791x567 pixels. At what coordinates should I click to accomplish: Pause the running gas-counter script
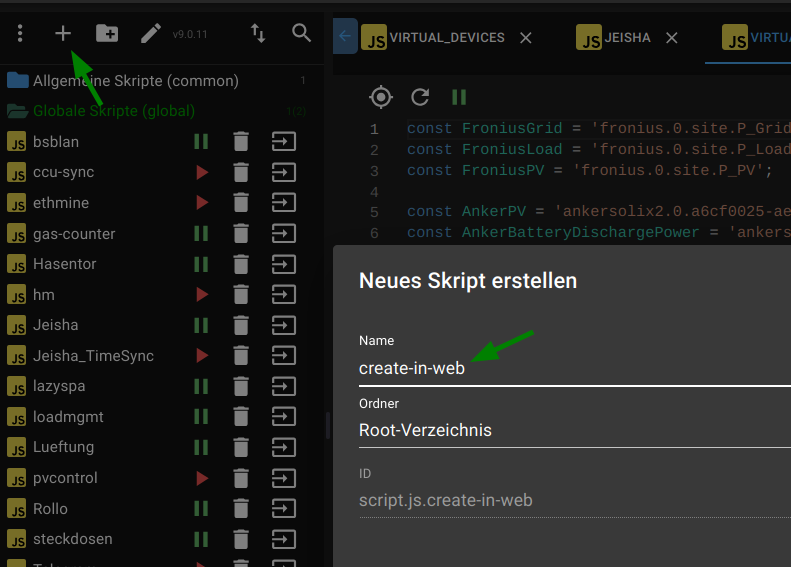coord(201,233)
